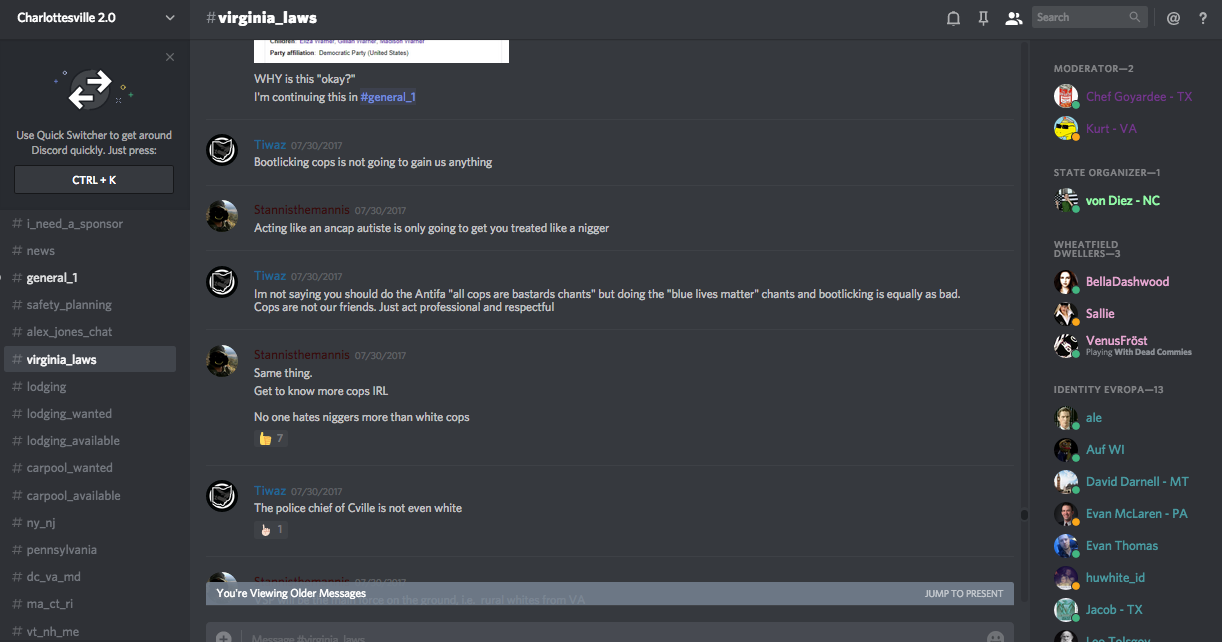This screenshot has height=642, width=1222.
Task: Open the news channel
Action: [41, 251]
